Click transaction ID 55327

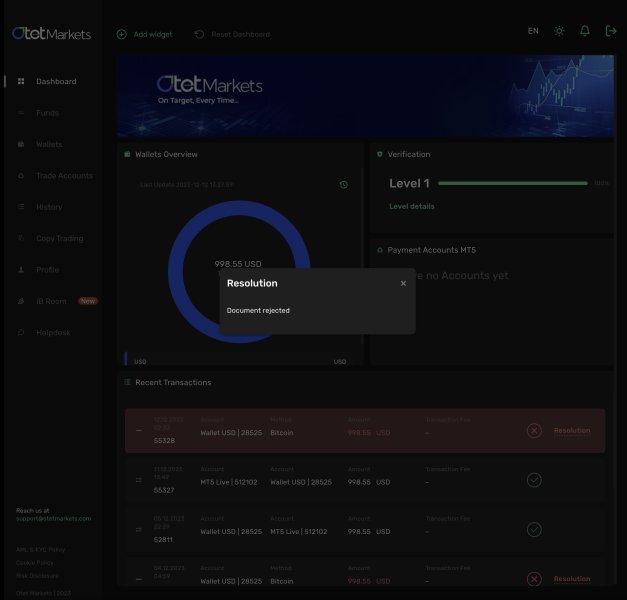point(164,490)
